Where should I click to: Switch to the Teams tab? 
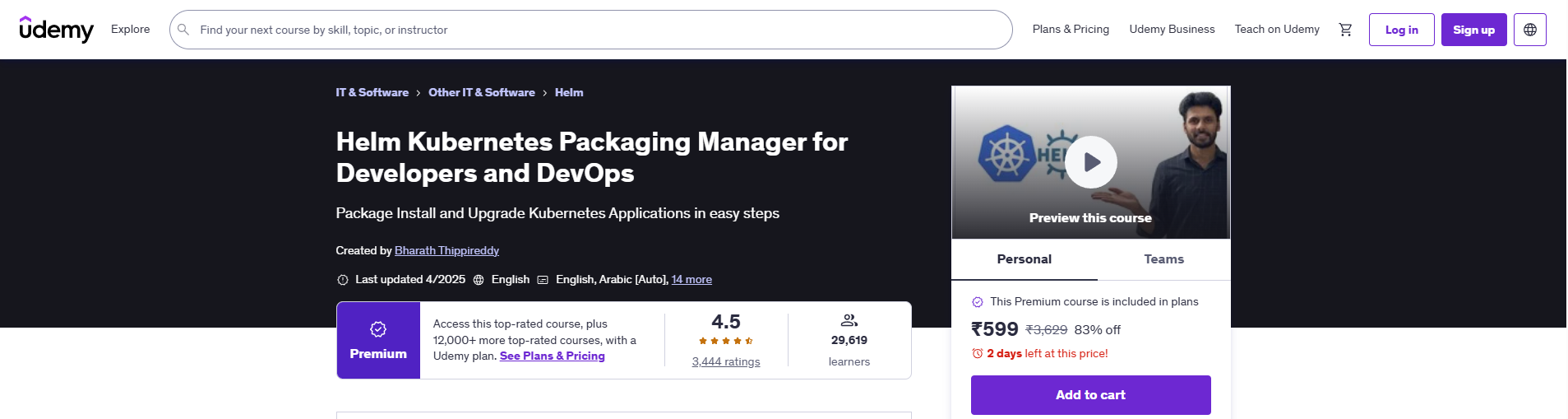1164,259
